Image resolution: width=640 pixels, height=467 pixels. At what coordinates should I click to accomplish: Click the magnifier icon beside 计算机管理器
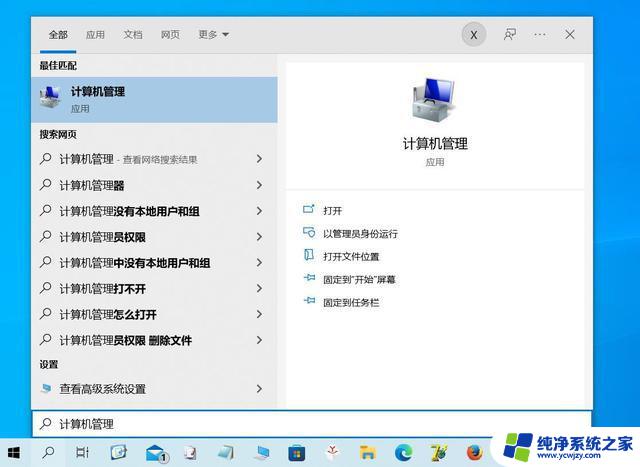pos(46,185)
